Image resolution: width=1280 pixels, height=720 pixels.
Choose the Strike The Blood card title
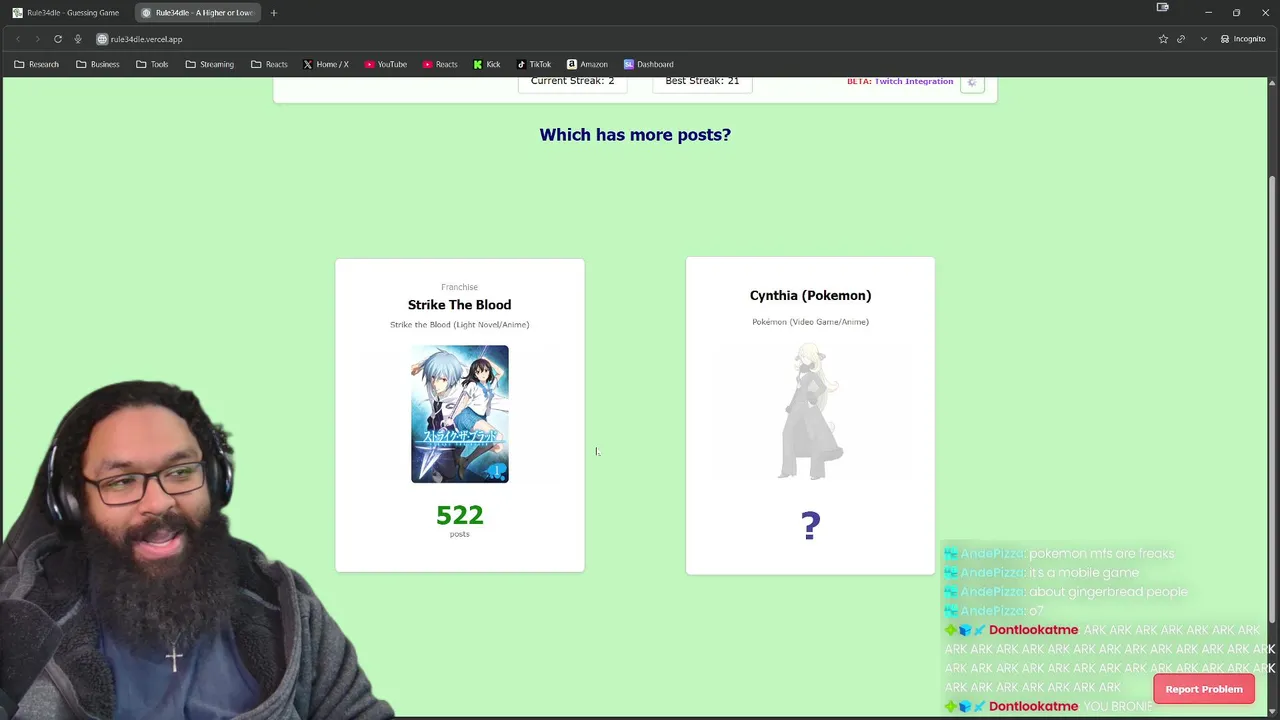click(459, 305)
